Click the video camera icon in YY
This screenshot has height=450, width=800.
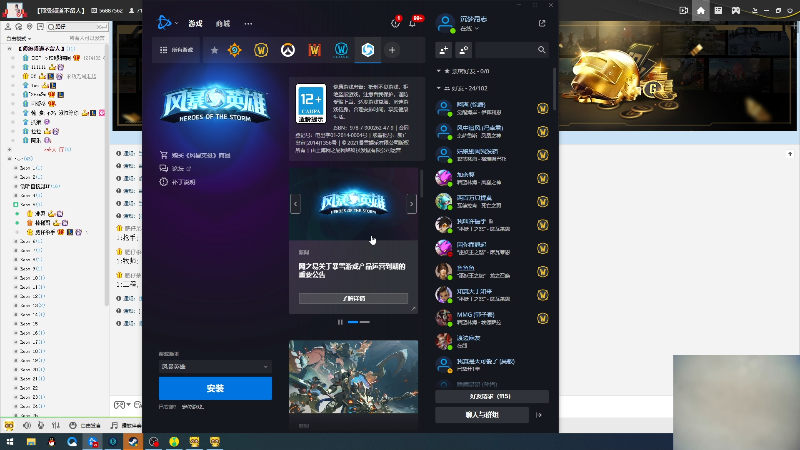[x=683, y=10]
